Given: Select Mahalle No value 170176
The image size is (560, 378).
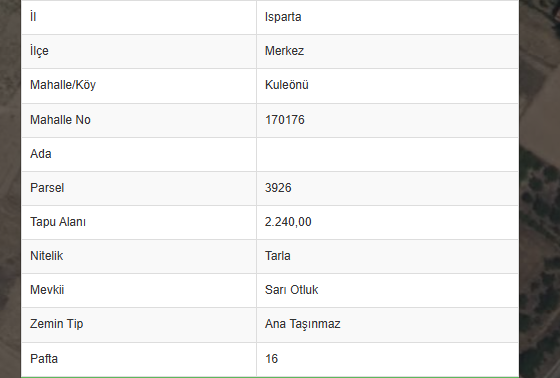Looking at the screenshot, I should click(x=285, y=120).
